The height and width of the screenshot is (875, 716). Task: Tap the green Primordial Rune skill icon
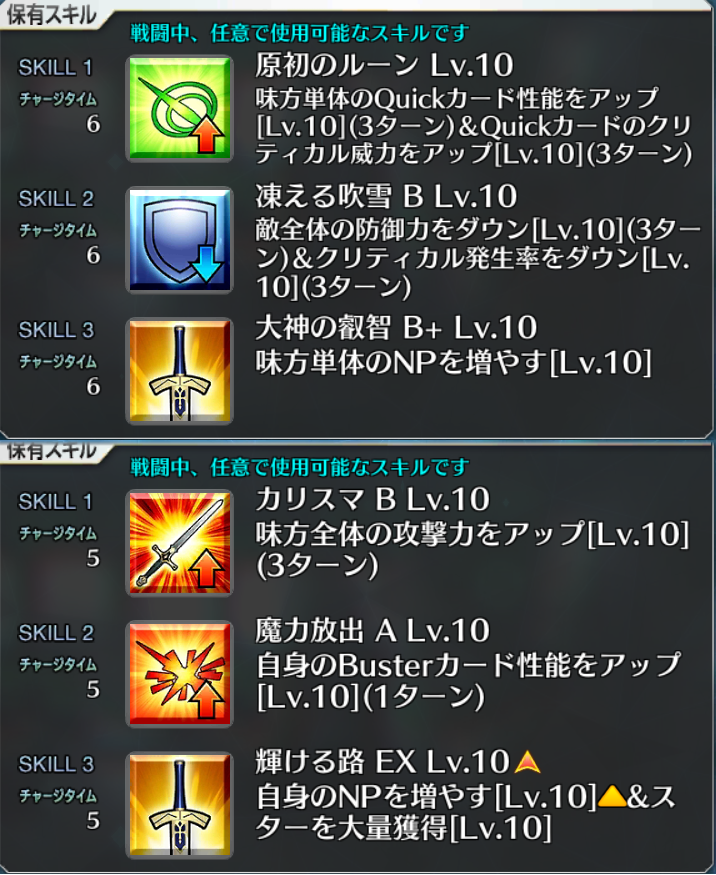pyautogui.click(x=180, y=108)
